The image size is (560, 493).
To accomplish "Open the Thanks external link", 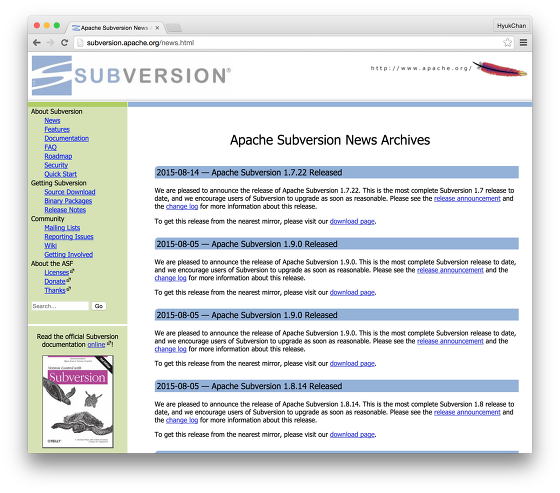I will 55,290.
